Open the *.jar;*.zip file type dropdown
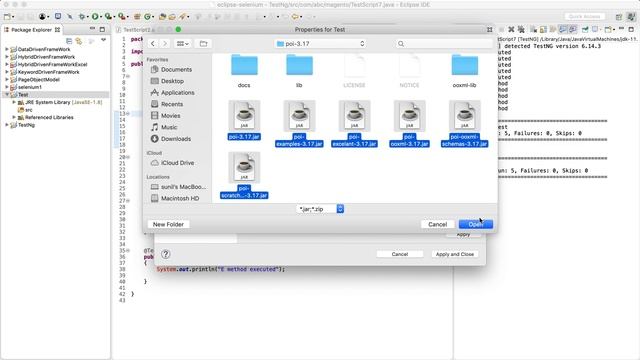 [320, 209]
